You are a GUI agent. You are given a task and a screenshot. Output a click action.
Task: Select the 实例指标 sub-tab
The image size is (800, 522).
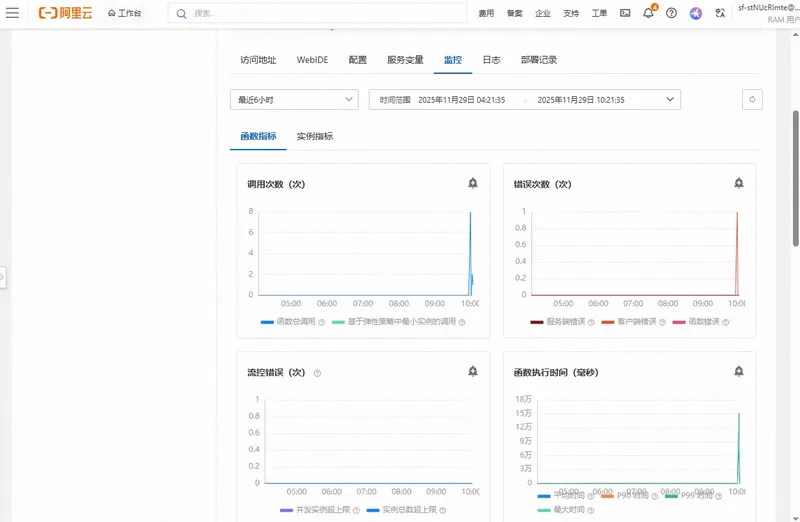(315, 136)
